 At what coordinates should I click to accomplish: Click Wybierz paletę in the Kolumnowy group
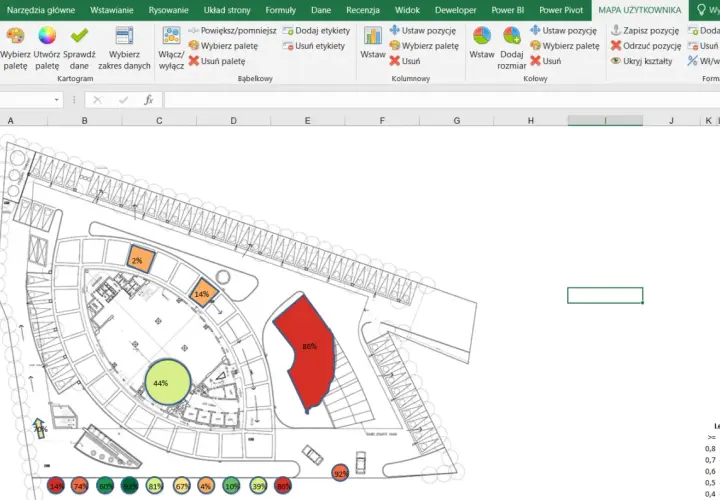[x=424, y=46]
